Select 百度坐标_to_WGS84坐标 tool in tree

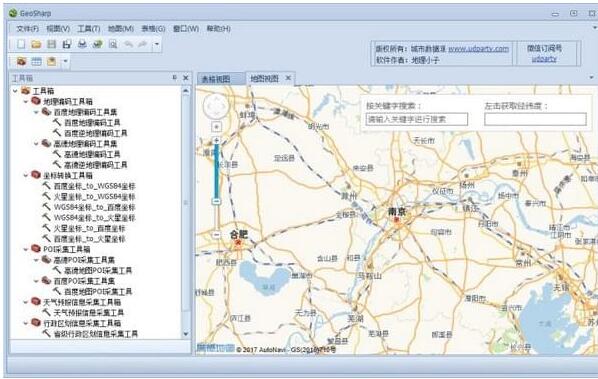tap(94, 186)
